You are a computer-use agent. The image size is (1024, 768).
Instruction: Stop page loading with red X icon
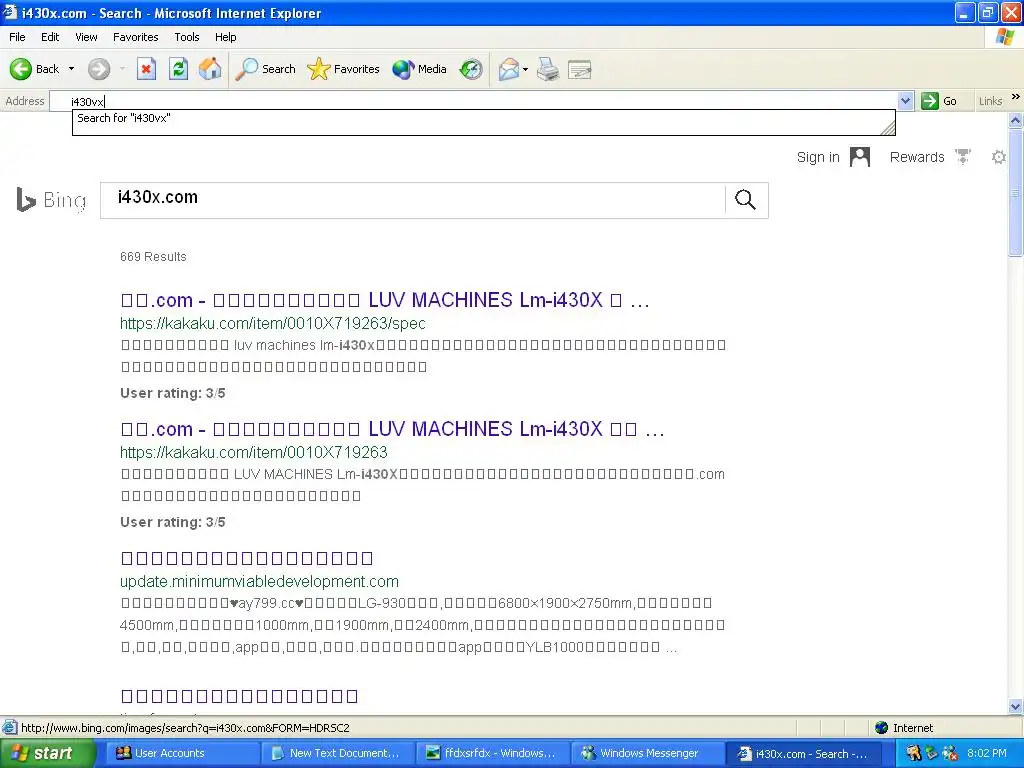point(146,69)
